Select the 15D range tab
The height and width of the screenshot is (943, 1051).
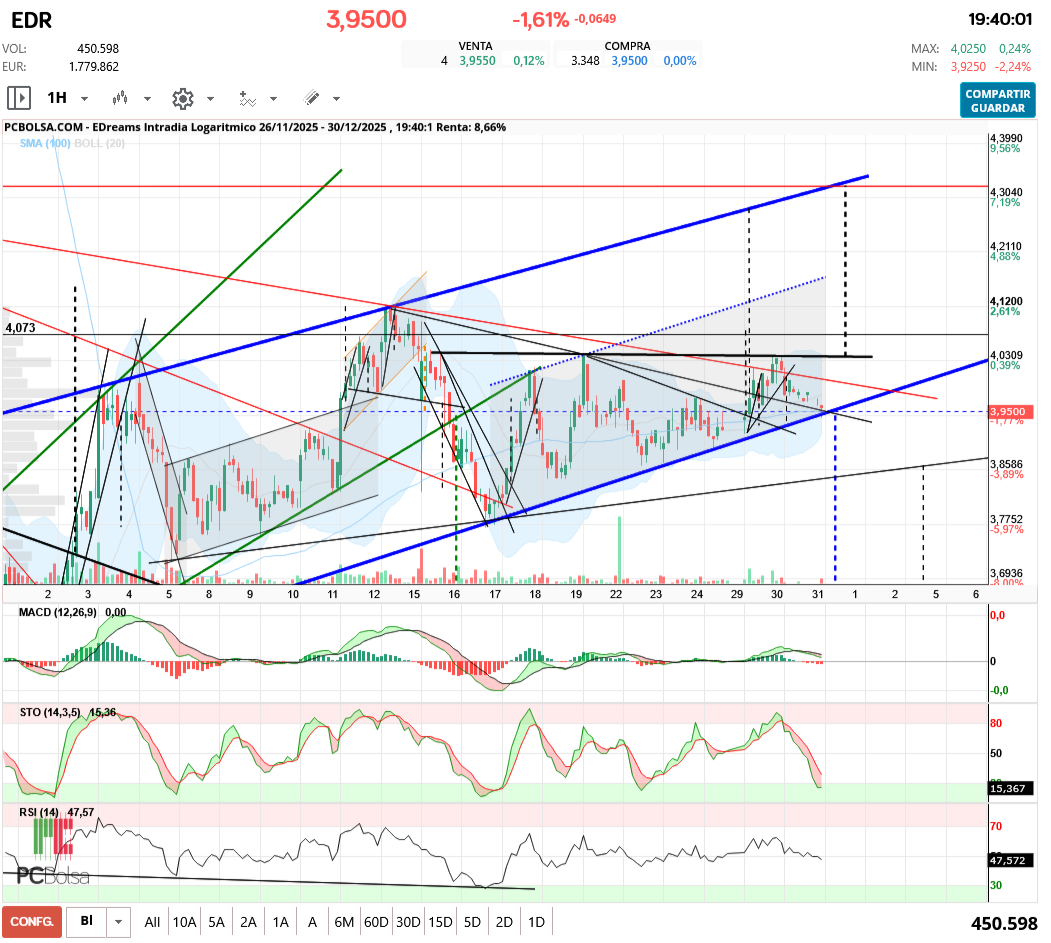(x=440, y=922)
